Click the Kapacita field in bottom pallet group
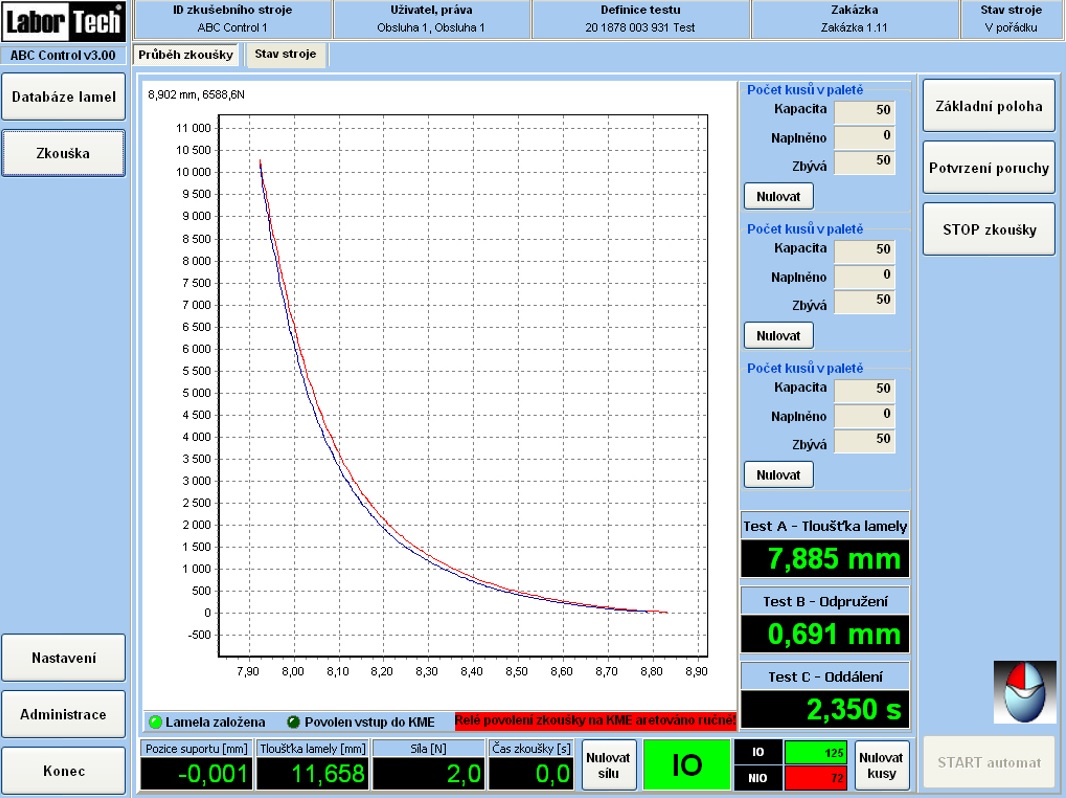This screenshot has height=798, width=1066. point(864,389)
